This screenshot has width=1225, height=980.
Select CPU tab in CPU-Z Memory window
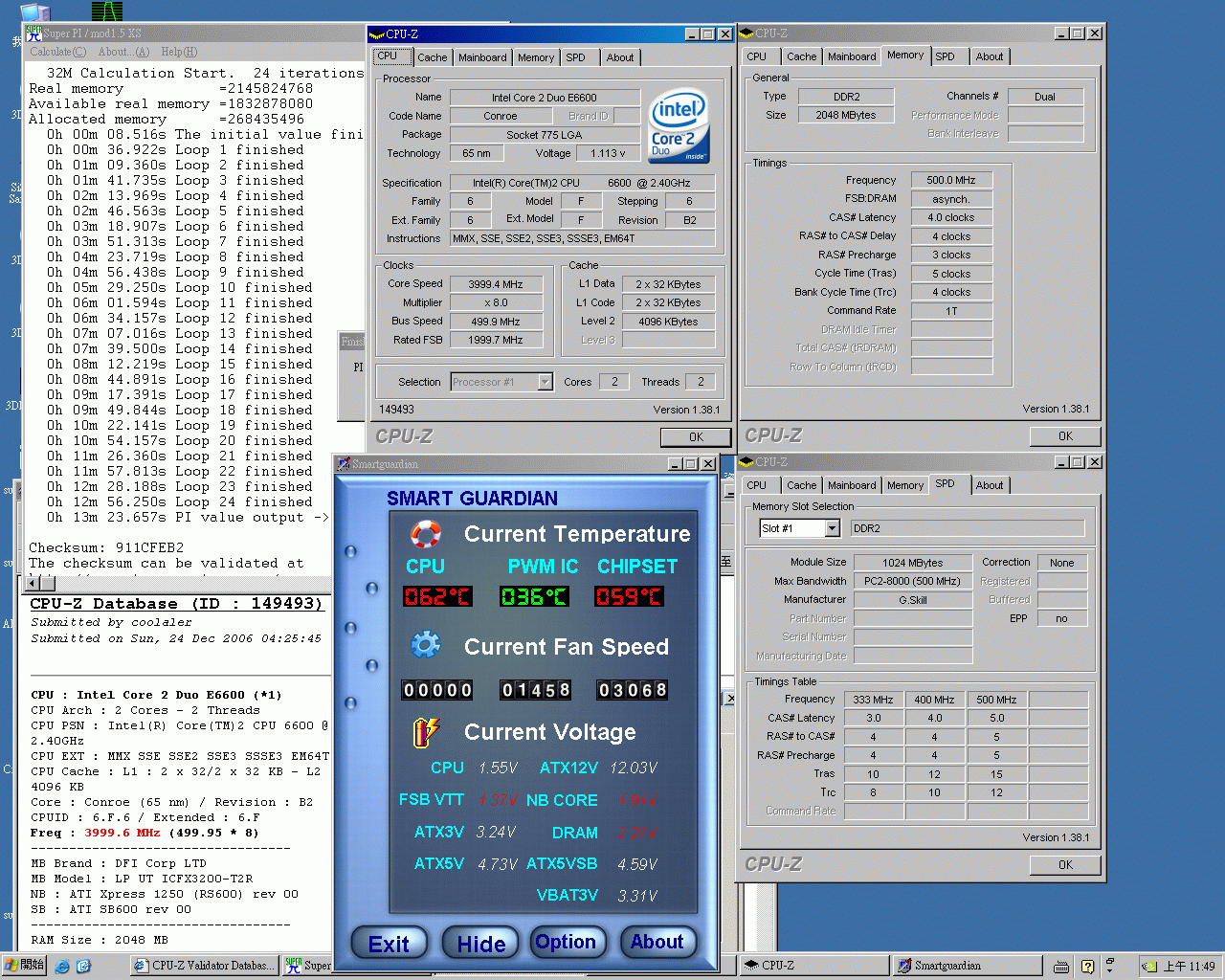coord(757,56)
